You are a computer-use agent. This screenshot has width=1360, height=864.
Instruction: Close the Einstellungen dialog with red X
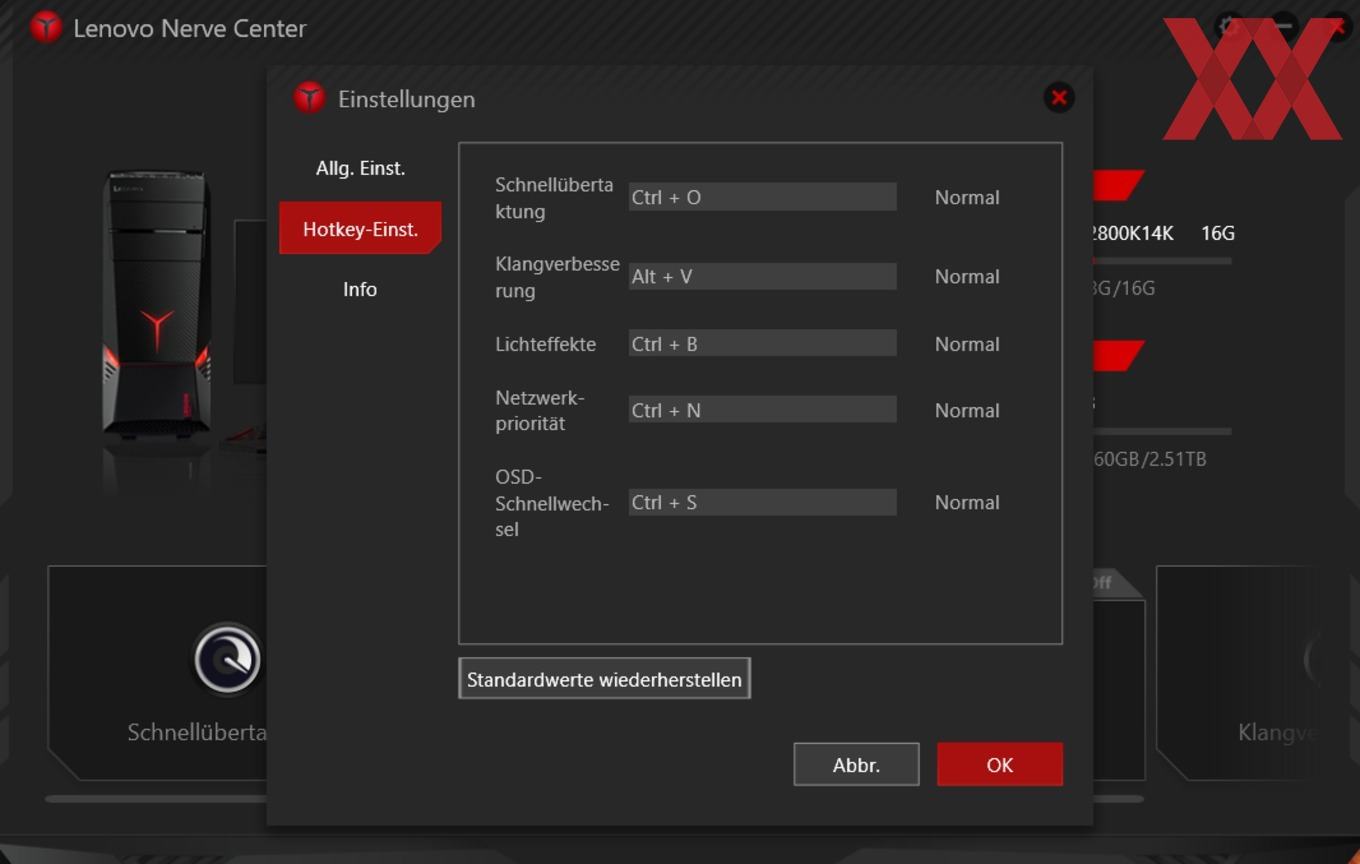(1059, 97)
